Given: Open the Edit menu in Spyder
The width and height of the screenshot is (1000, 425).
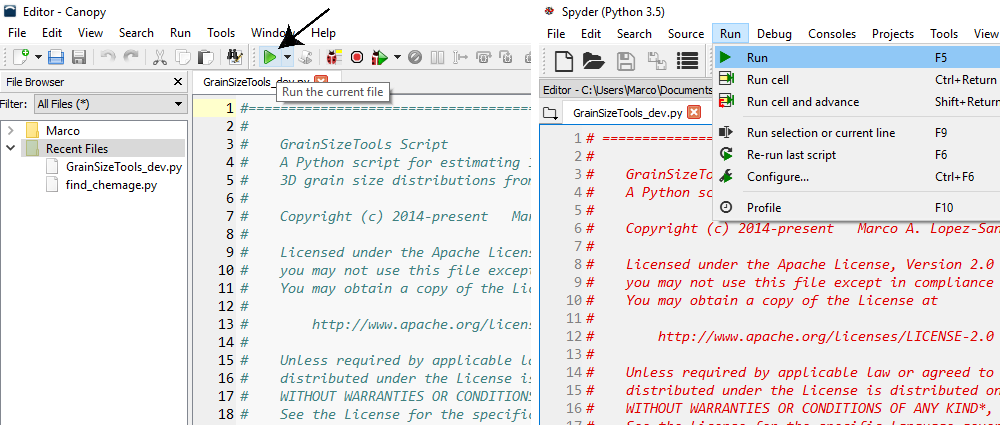Looking at the screenshot, I should coord(591,34).
